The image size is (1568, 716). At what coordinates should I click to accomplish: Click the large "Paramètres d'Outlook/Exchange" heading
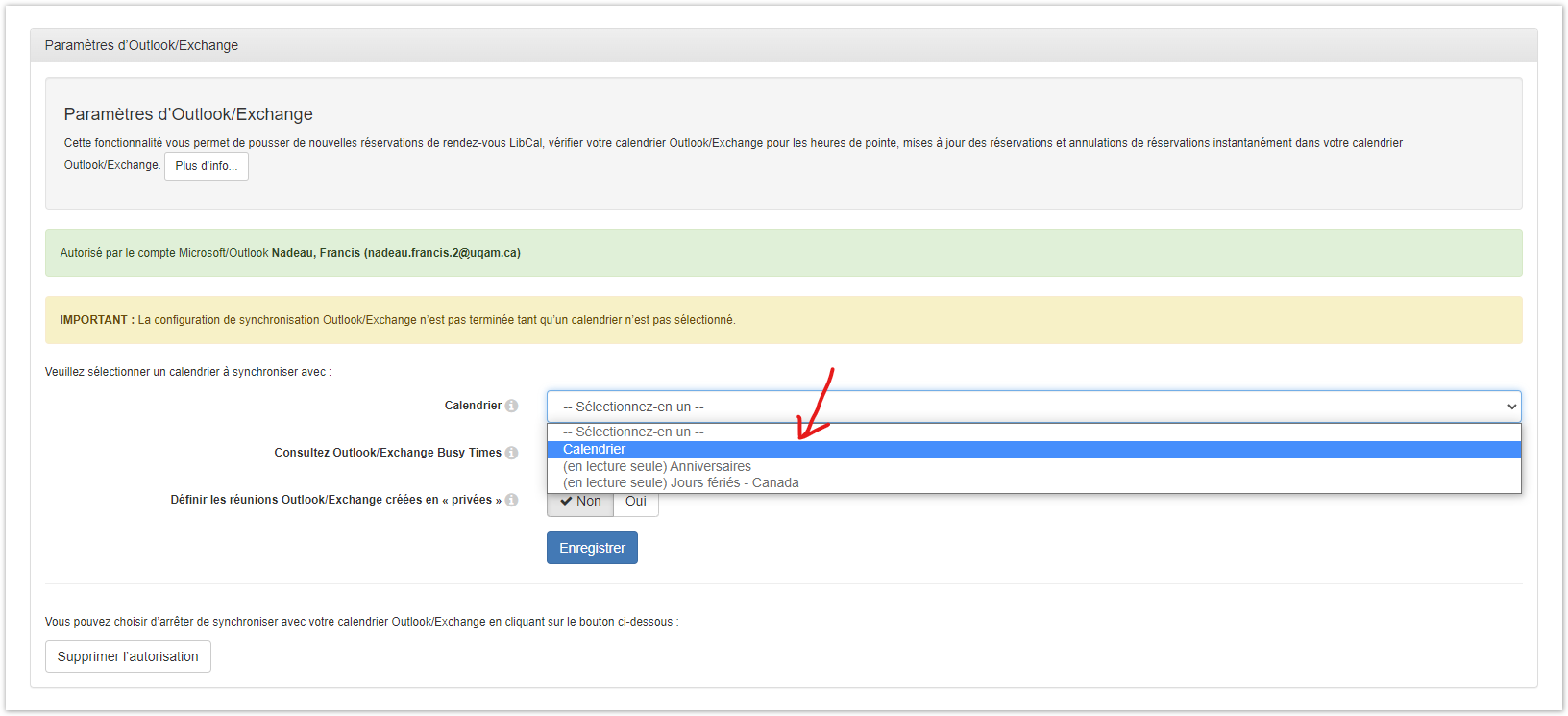pos(188,114)
